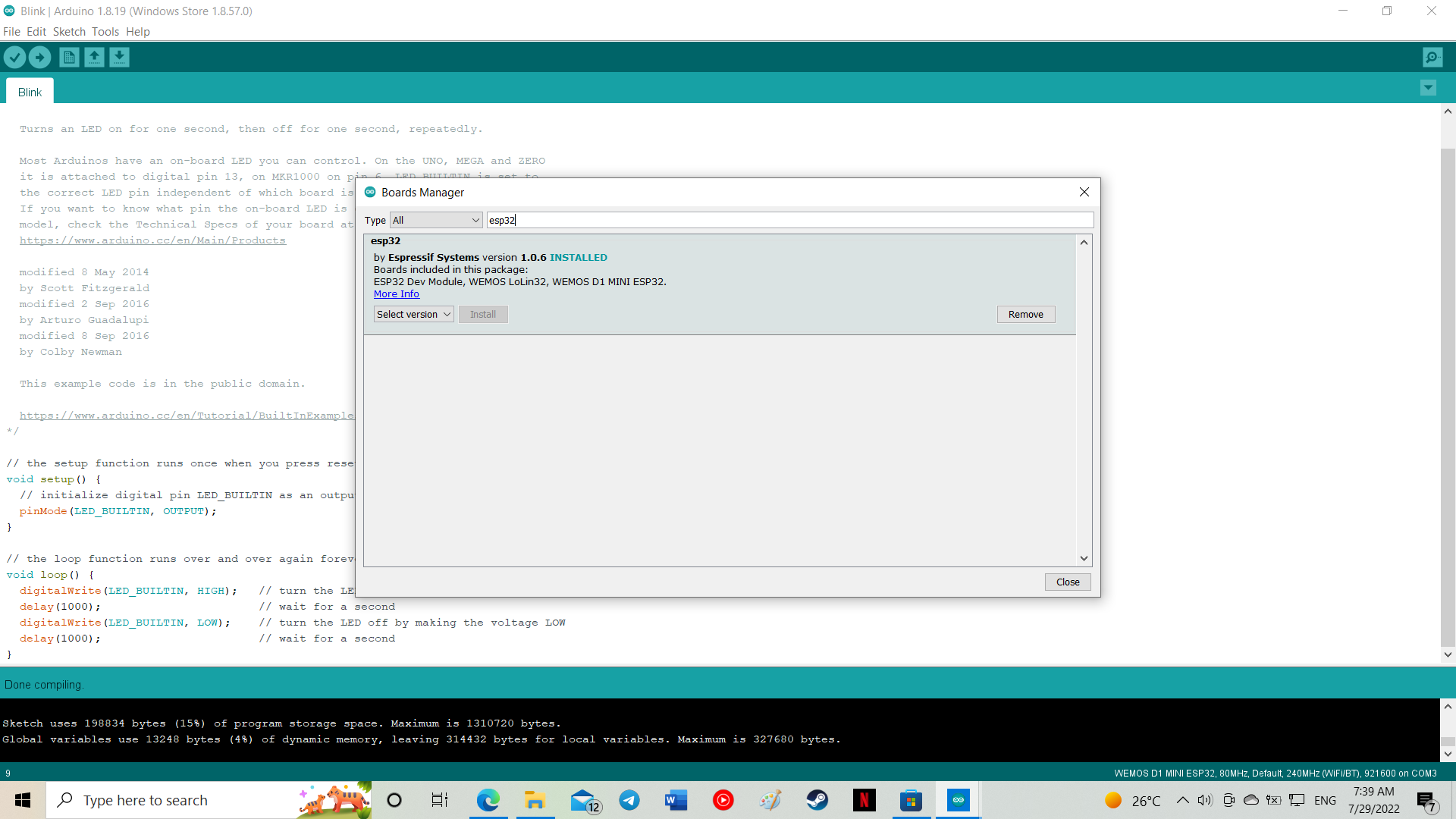
Task: Click the Upload arrow icon
Action: tap(39, 57)
